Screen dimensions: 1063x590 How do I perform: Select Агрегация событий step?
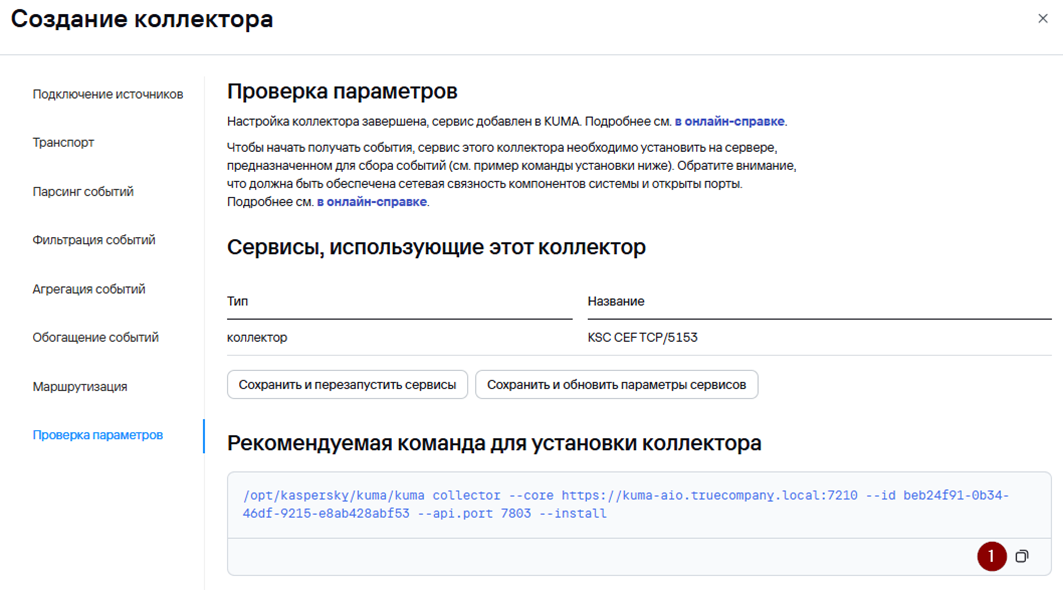point(89,289)
